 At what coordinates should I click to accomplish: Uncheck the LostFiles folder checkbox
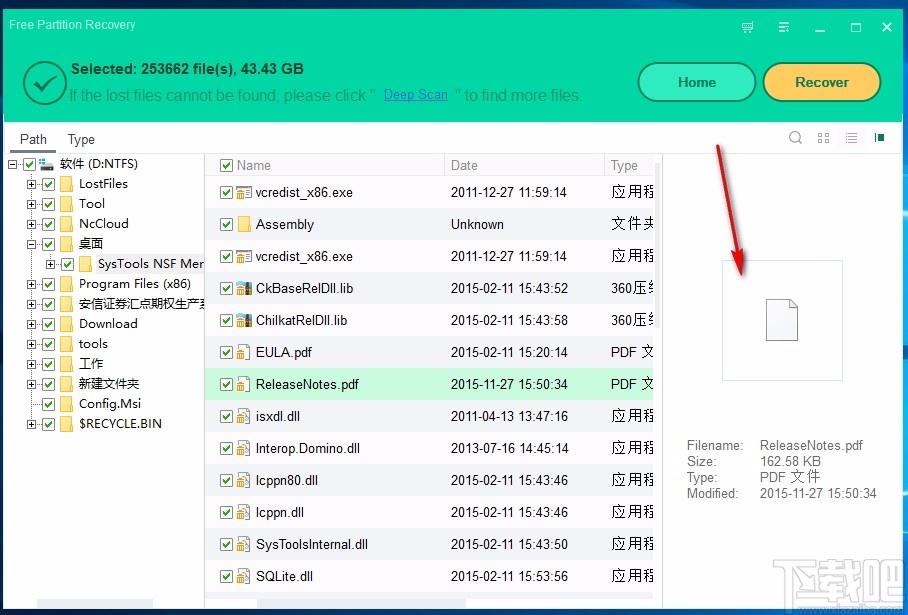coord(49,185)
